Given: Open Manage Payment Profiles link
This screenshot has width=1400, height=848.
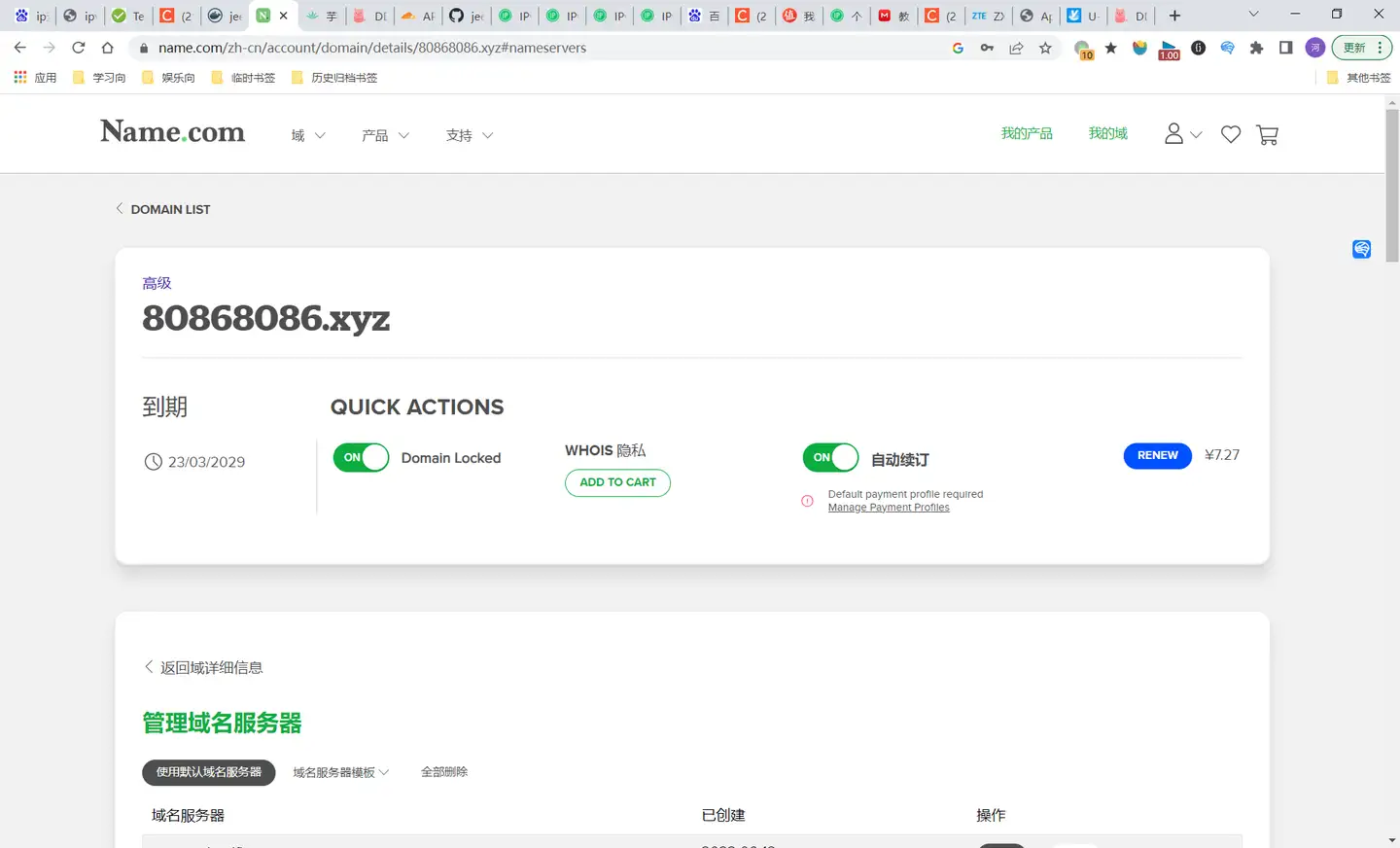Looking at the screenshot, I should click(889, 508).
